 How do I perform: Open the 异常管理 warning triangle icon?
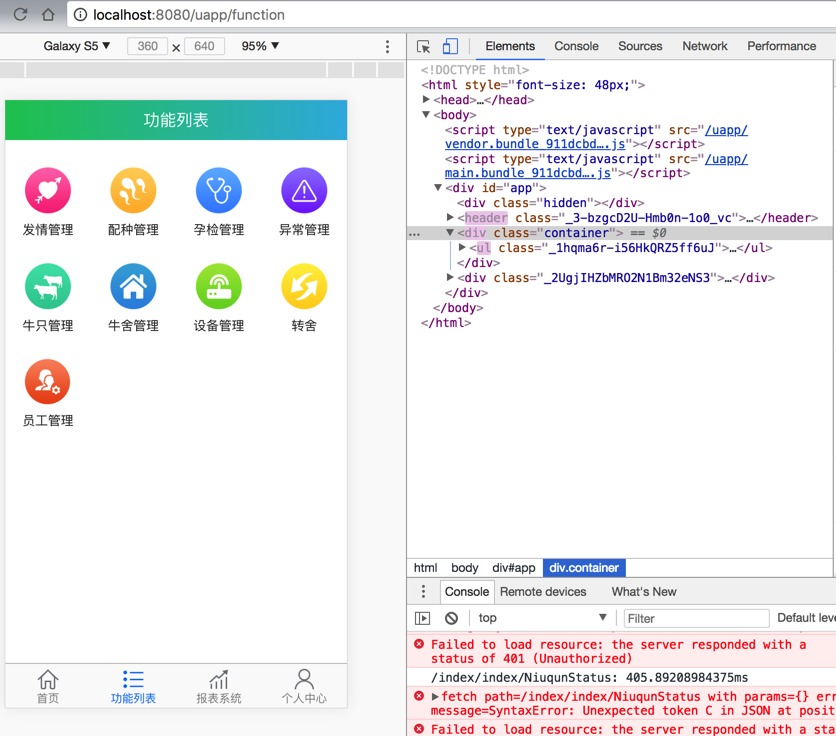click(304, 190)
